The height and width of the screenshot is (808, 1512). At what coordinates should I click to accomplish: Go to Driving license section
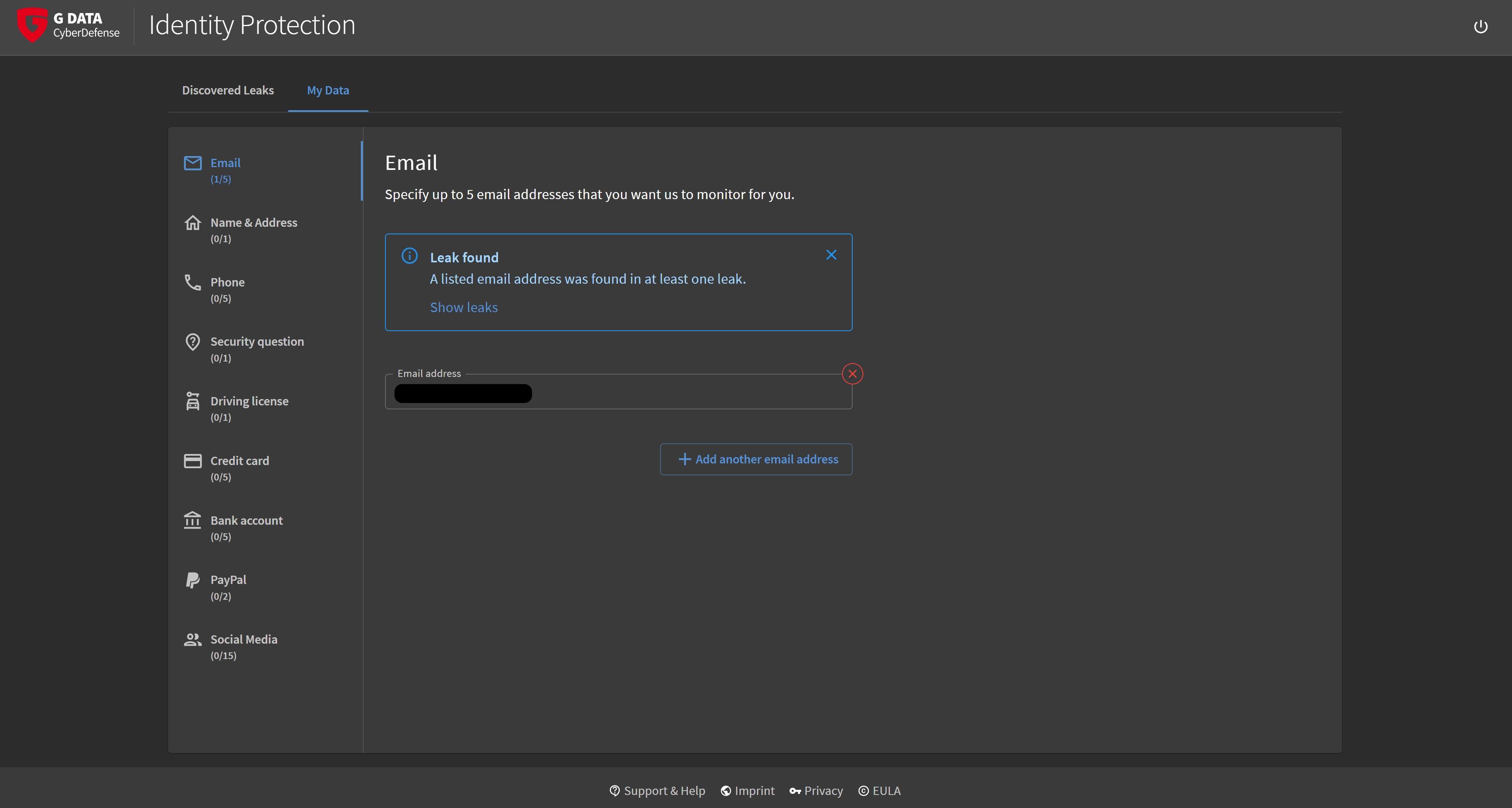[x=249, y=409]
